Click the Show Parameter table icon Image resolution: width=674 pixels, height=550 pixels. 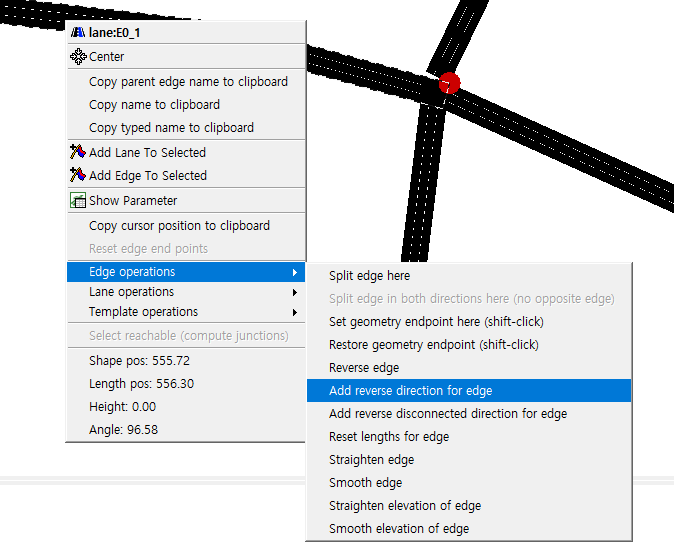pyautogui.click(x=78, y=200)
